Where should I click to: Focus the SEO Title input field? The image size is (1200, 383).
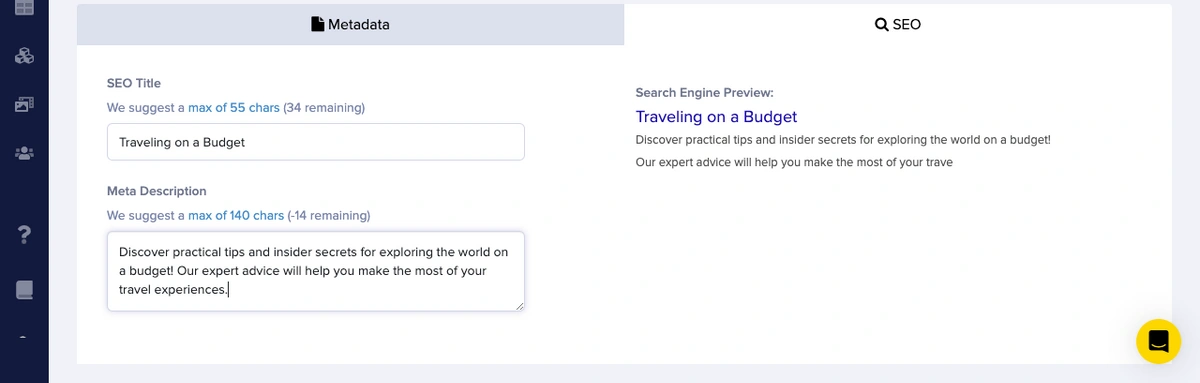[316, 142]
